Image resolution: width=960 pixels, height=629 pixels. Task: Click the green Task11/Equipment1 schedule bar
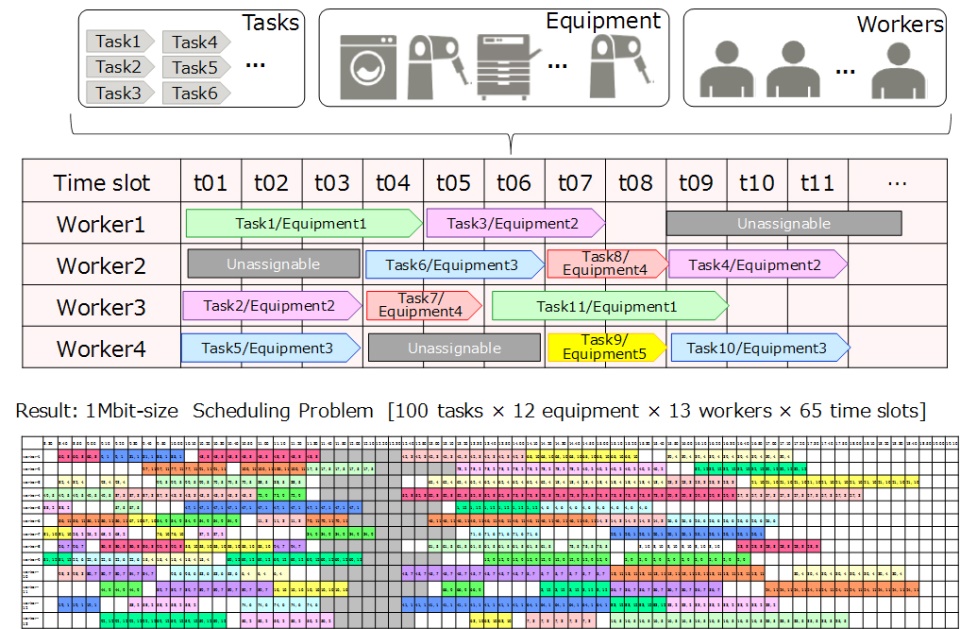pos(609,306)
